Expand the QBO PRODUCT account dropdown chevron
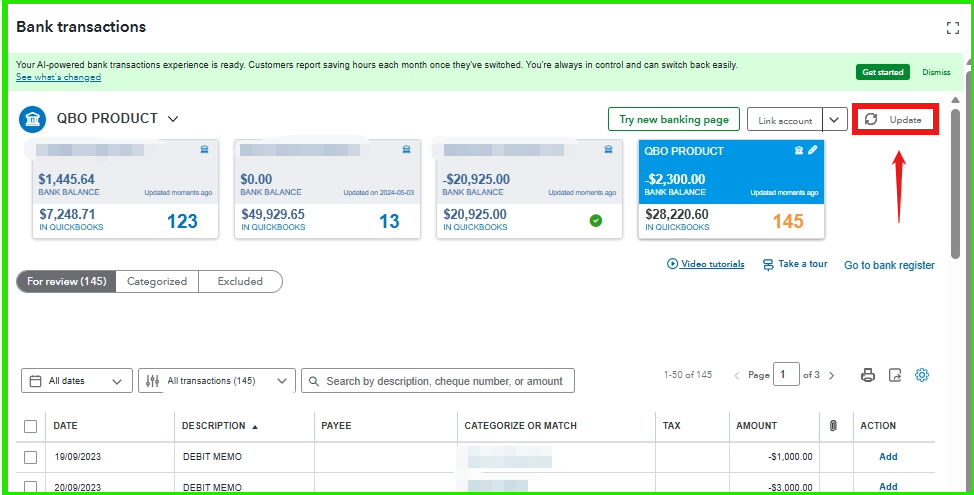 pyautogui.click(x=173, y=119)
